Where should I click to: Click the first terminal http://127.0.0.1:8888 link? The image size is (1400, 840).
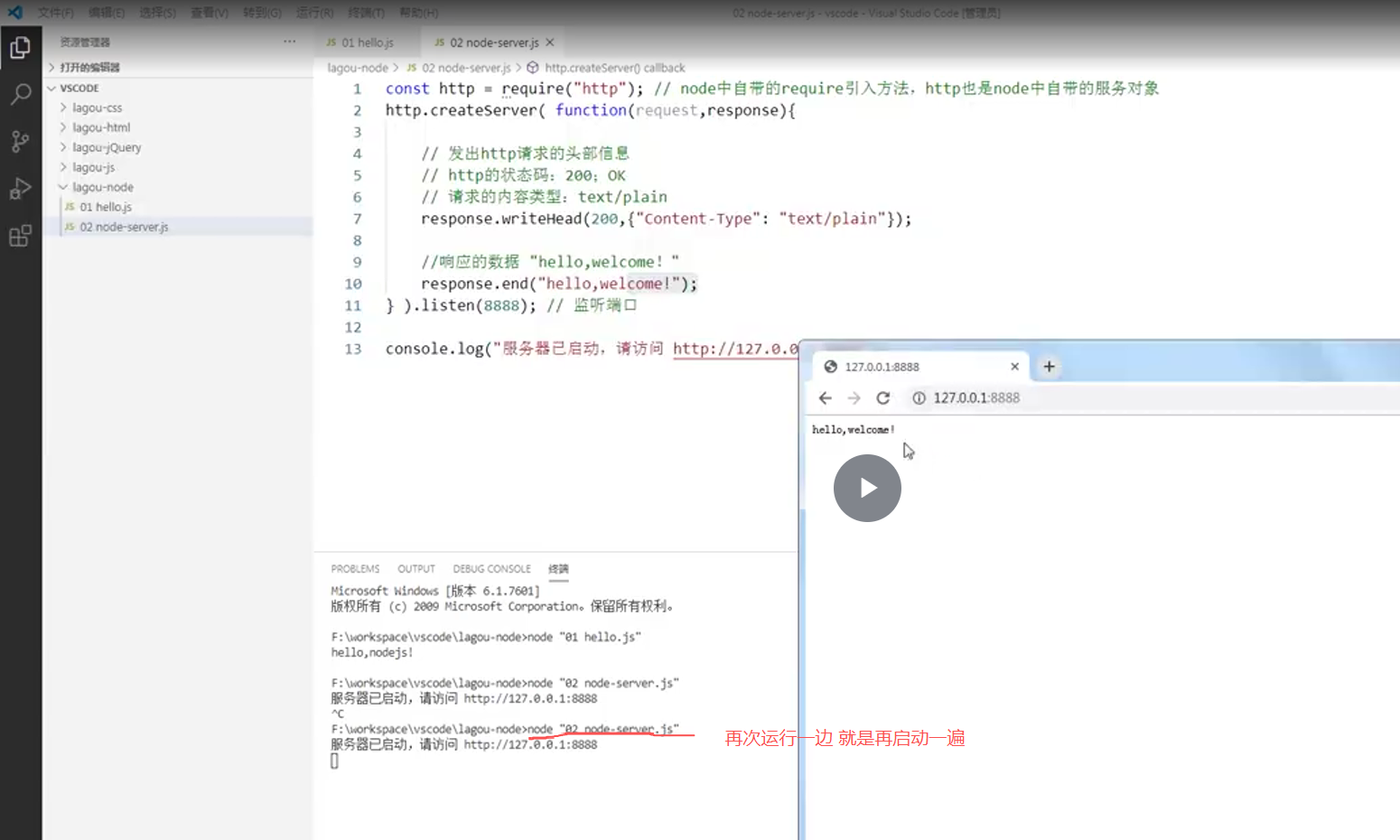point(530,698)
